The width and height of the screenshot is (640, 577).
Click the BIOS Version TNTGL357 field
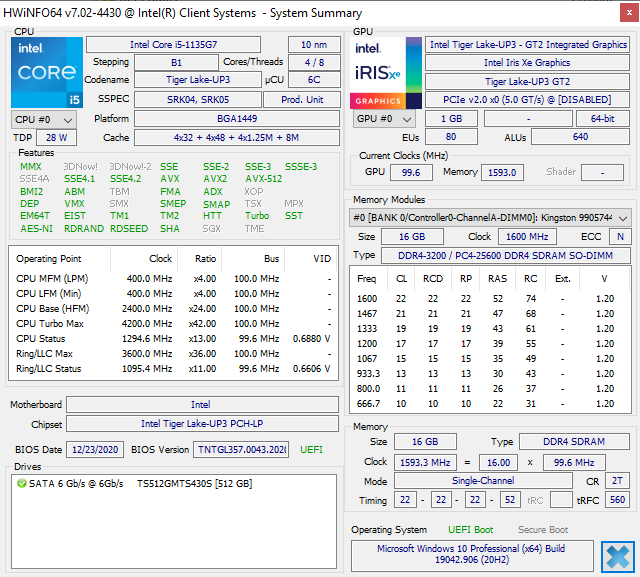tap(240, 449)
